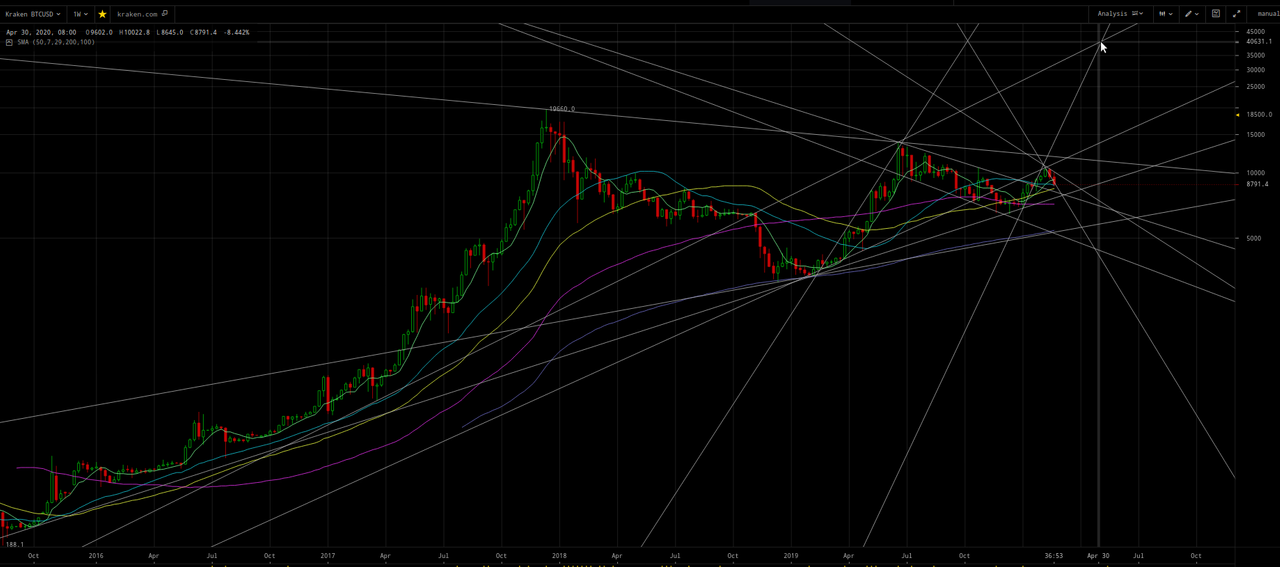Viewport: 1280px width, 567px height.
Task: Toggle fullscreen with the expand arrows icon
Action: coord(1237,14)
